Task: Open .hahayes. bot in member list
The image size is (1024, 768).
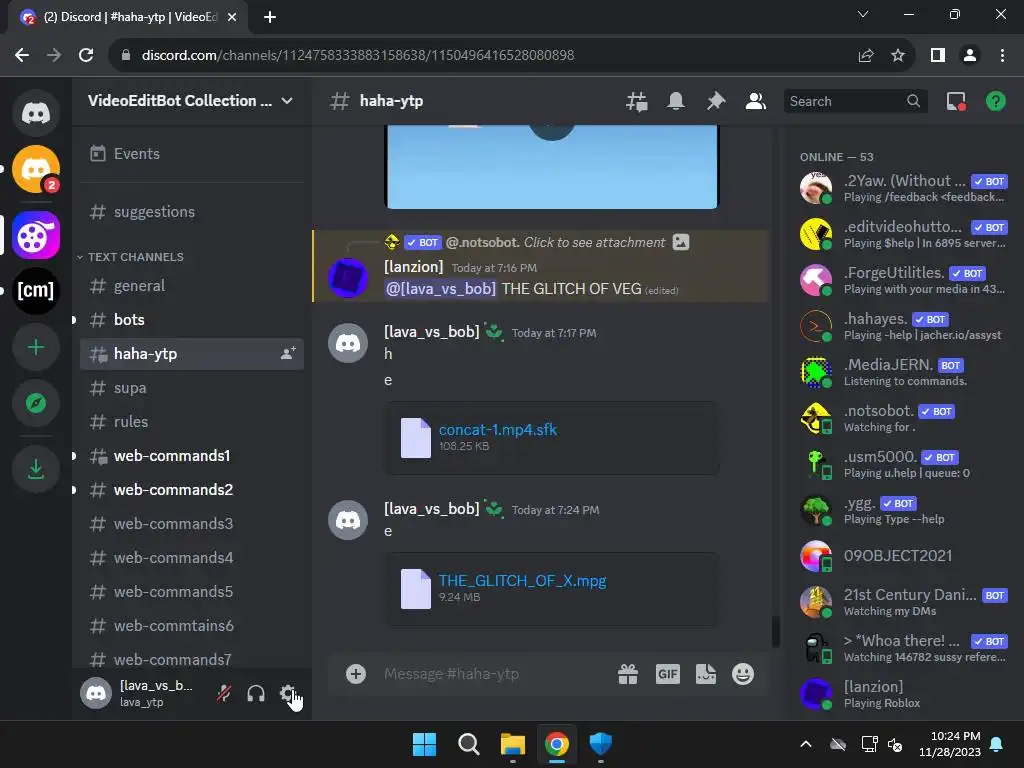Action: click(x=903, y=326)
